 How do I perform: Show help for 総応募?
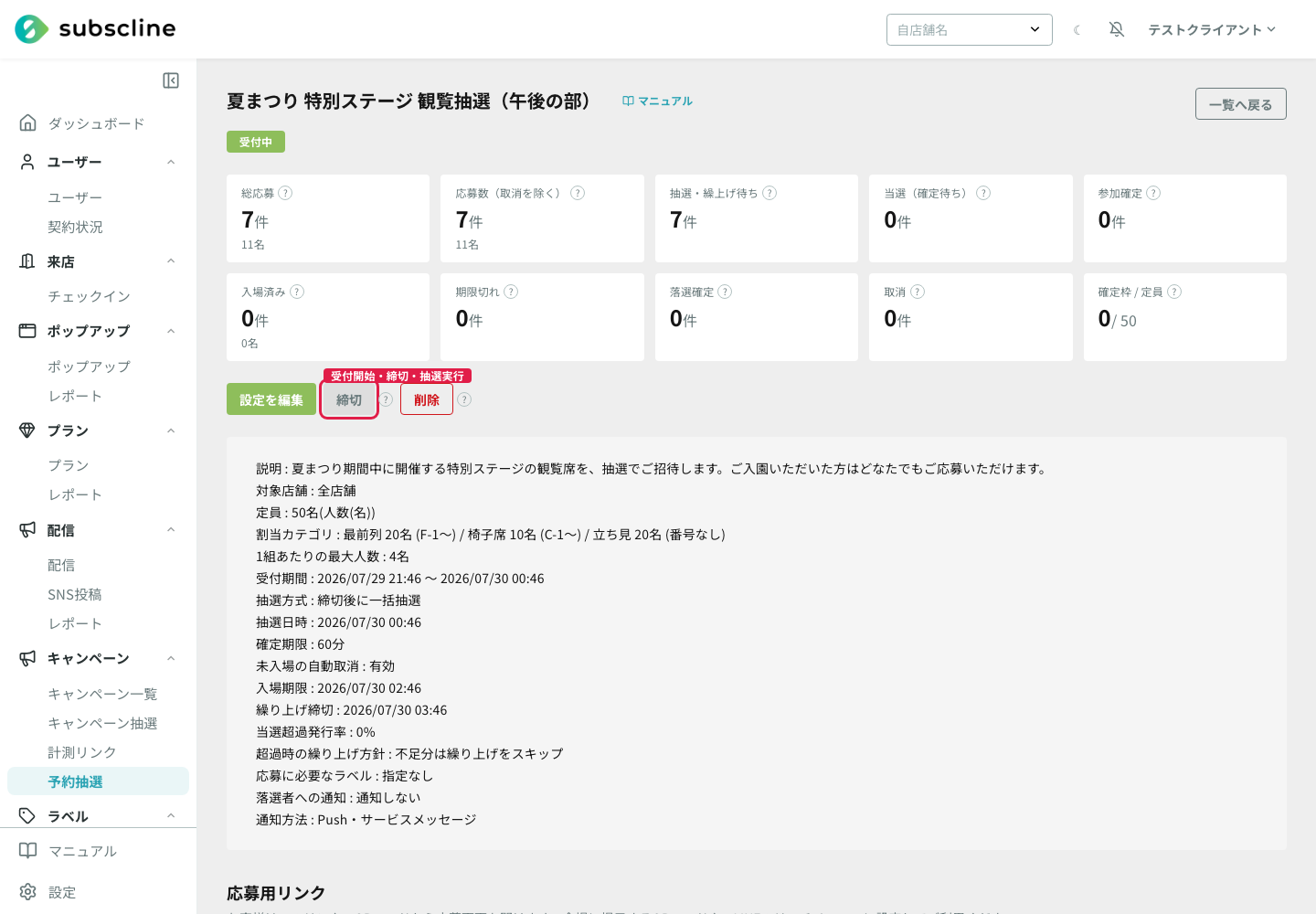285,193
